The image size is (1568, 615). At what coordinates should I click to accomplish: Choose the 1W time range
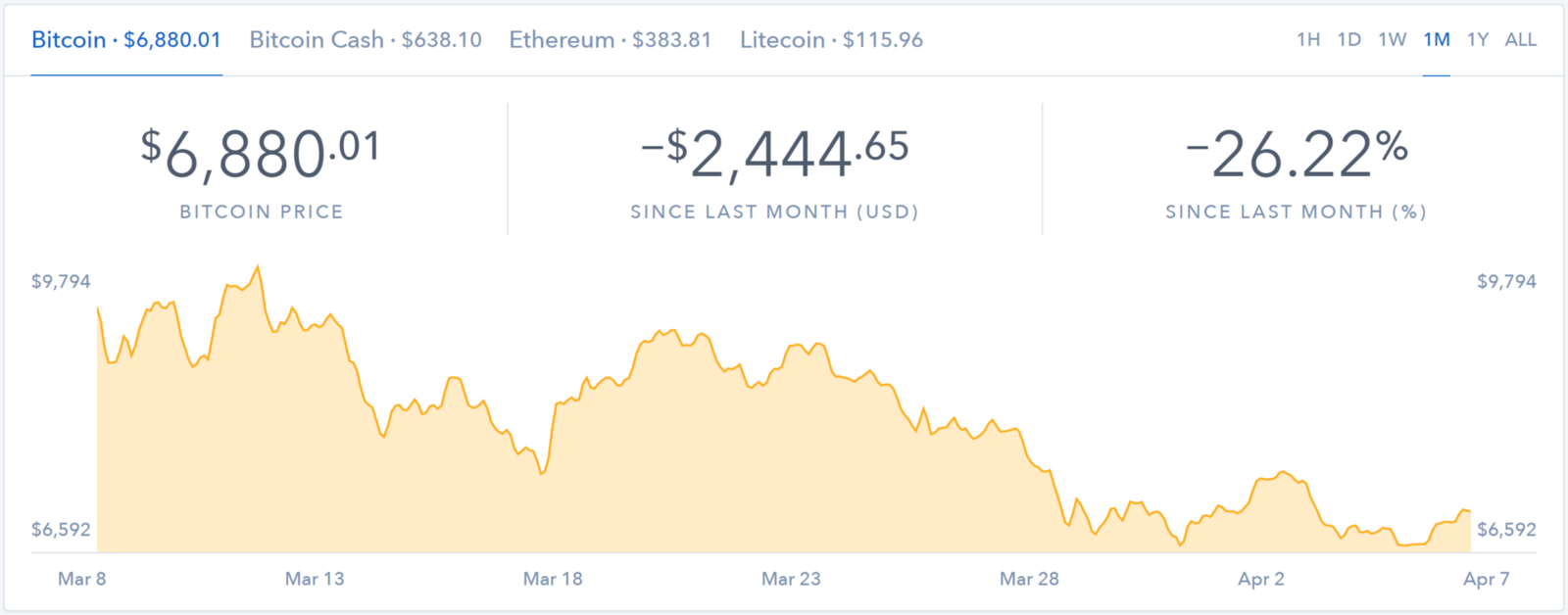(1392, 40)
